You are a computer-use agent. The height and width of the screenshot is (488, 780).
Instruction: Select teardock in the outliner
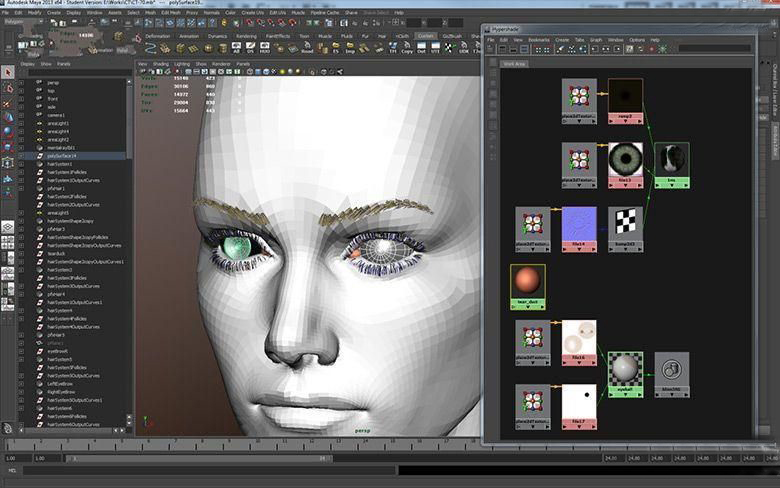click(56, 254)
